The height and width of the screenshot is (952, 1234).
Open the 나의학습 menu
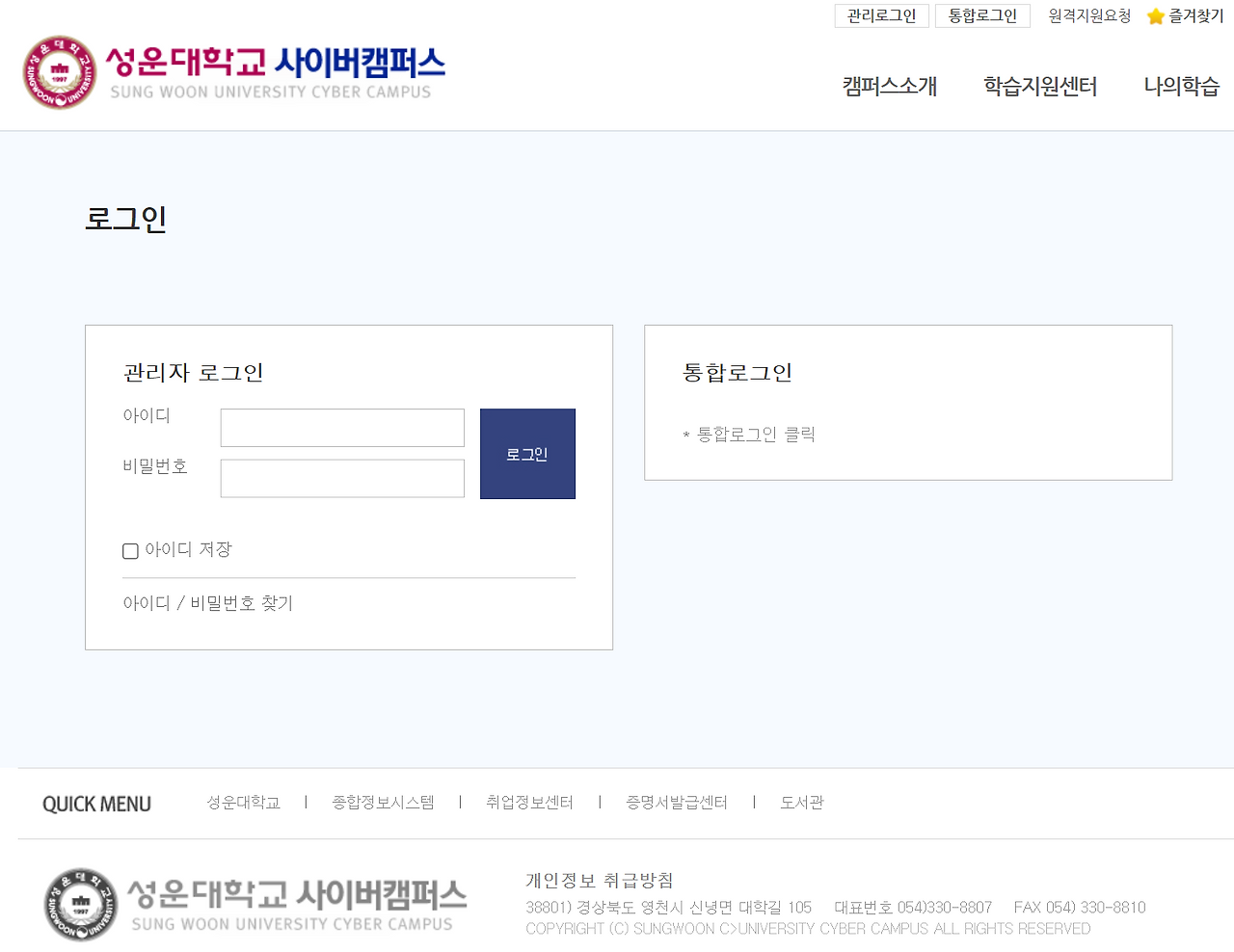[1181, 86]
